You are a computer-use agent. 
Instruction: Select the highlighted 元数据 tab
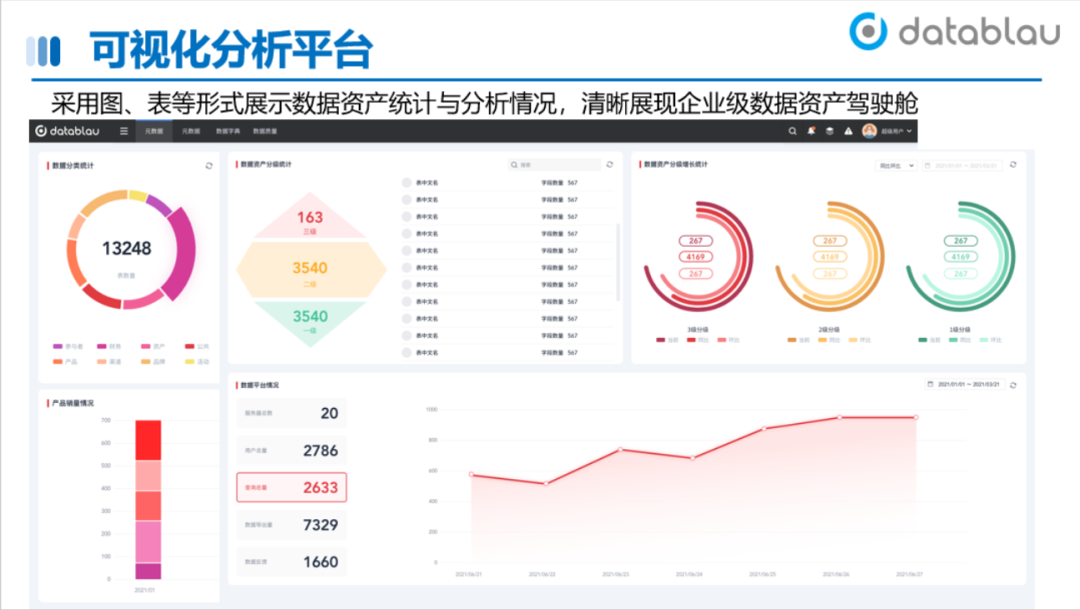(154, 131)
